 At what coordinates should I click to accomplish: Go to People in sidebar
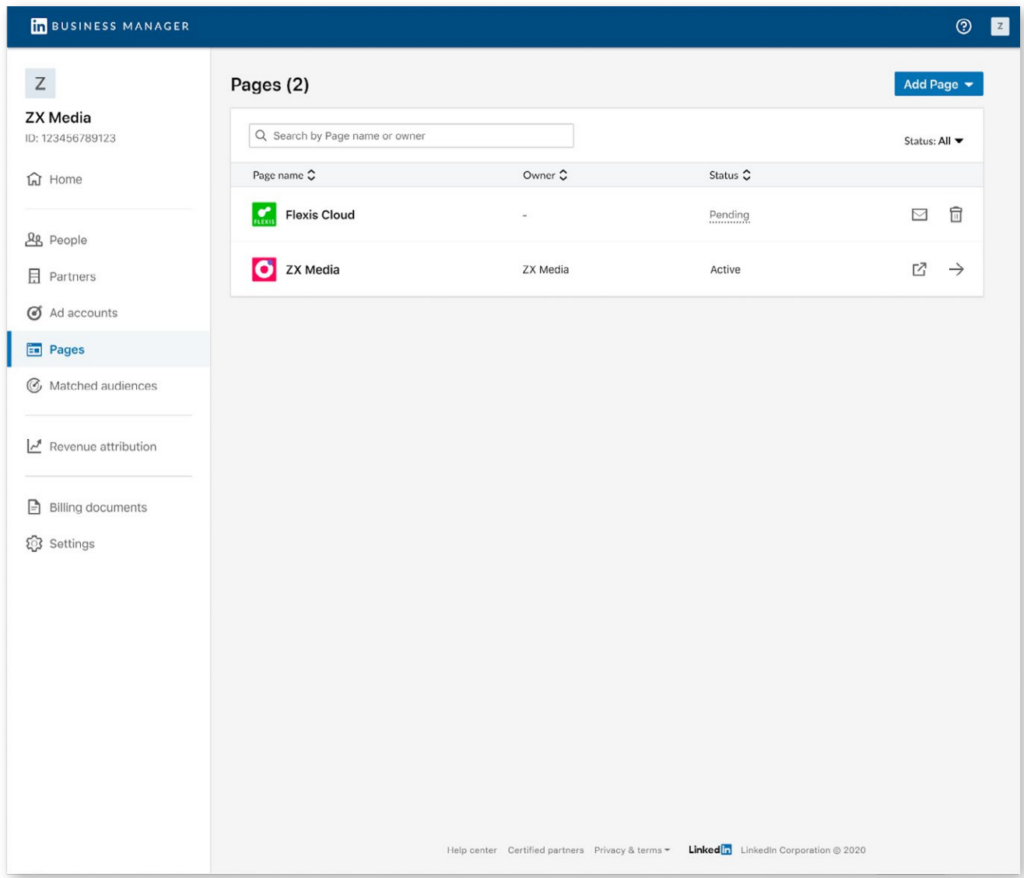68,240
